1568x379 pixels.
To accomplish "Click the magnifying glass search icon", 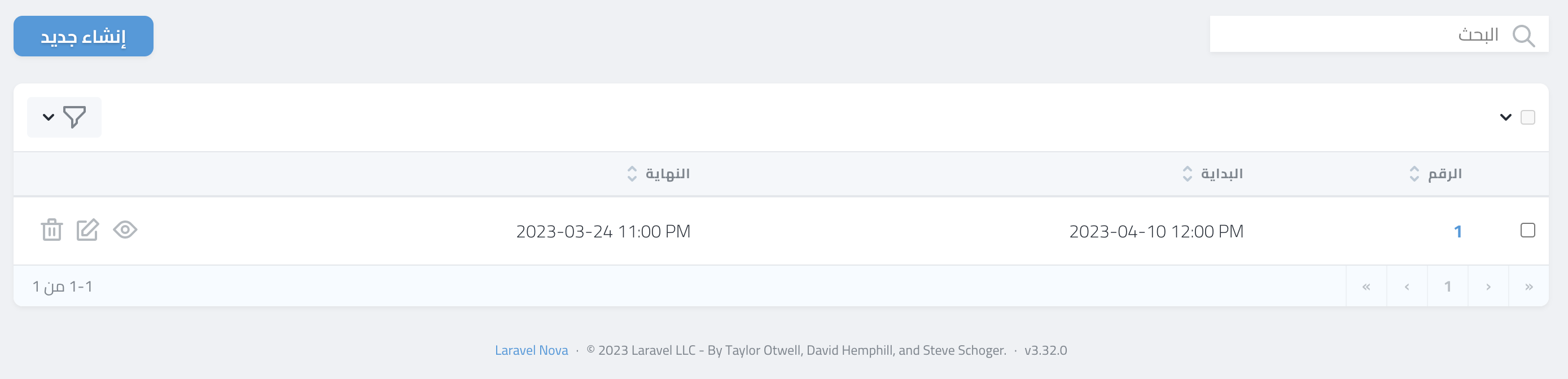I will click(x=1523, y=36).
